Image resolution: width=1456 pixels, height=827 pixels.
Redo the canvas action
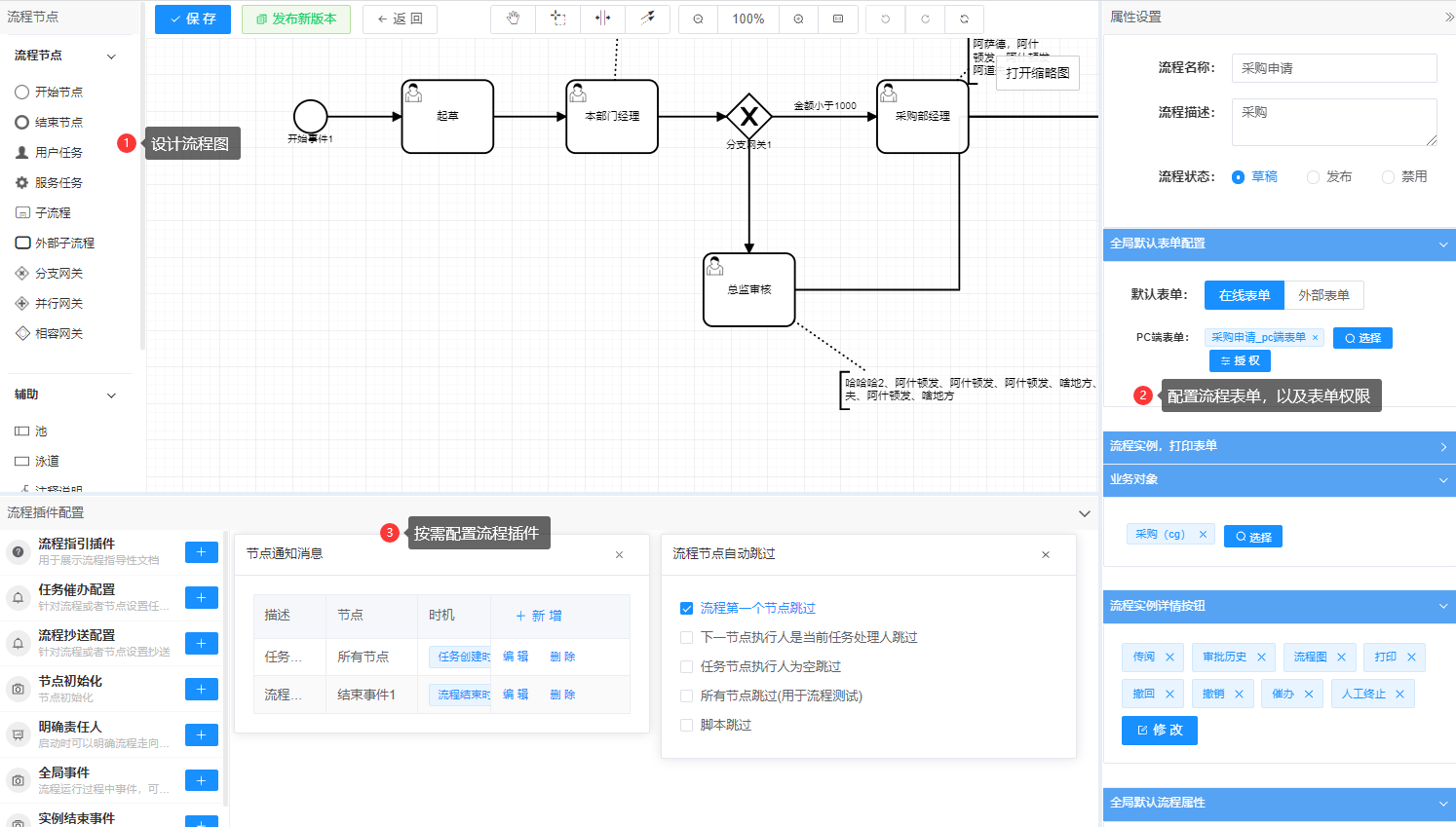[x=925, y=19]
